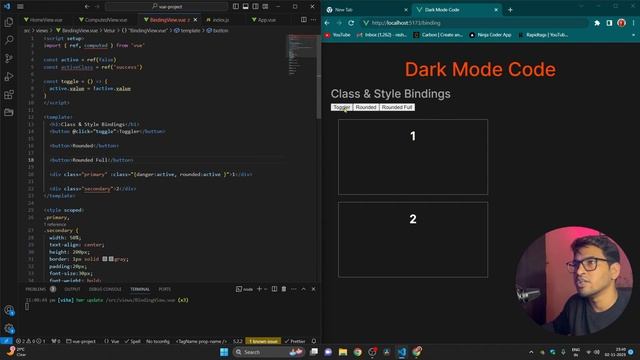Open the Debug Console panel tab
The width and height of the screenshot is (640, 360).
(105, 289)
